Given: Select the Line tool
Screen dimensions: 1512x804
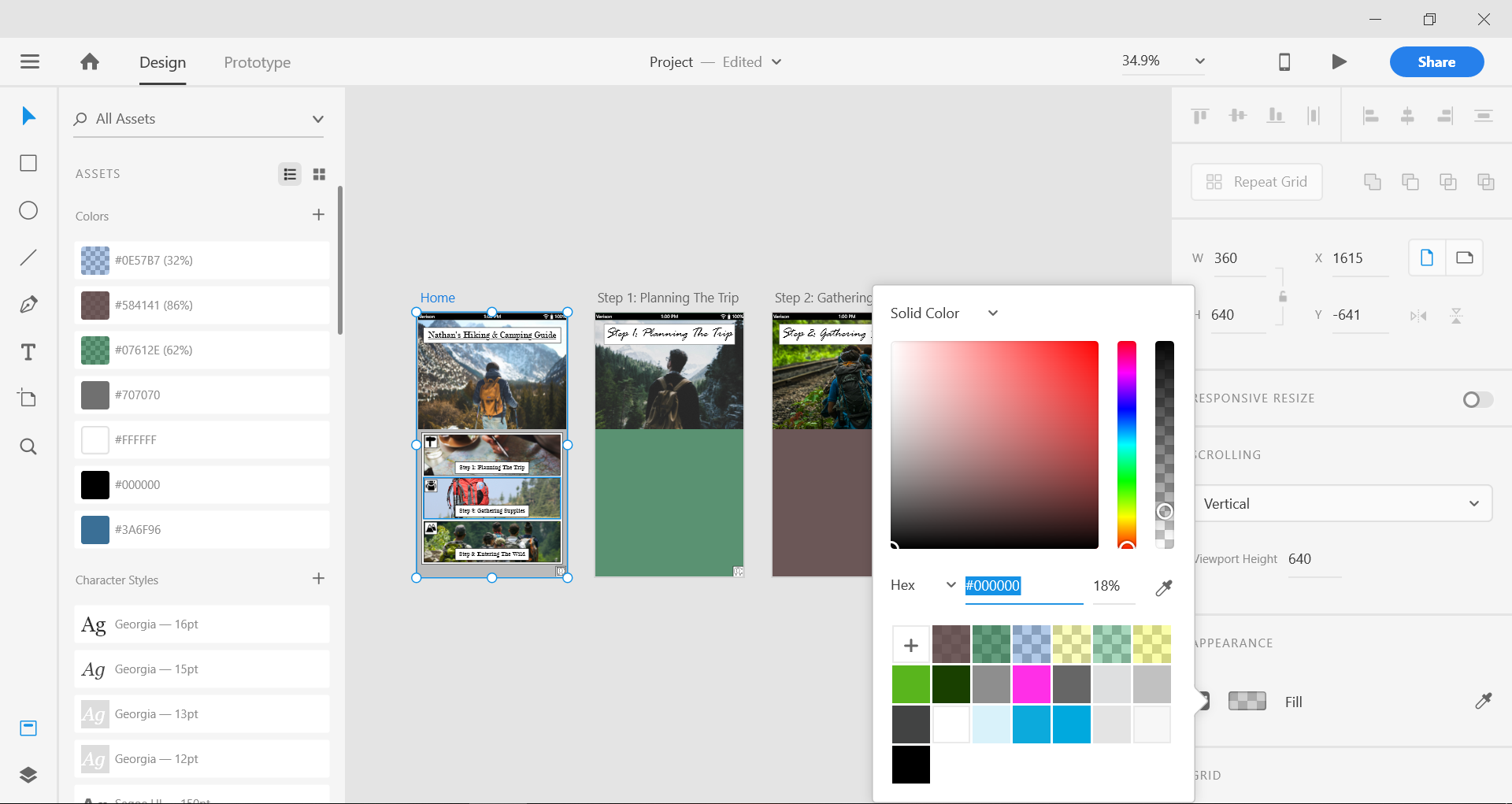Looking at the screenshot, I should coord(28,258).
